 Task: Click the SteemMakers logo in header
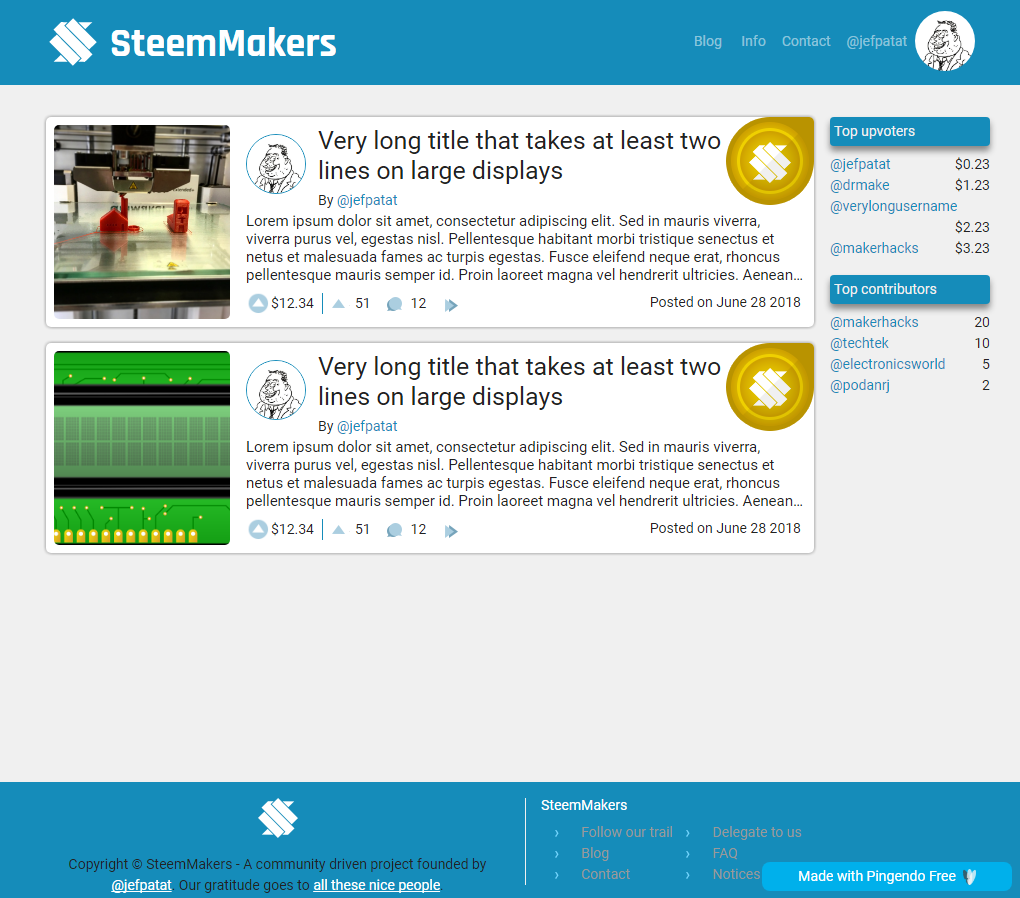pos(73,42)
